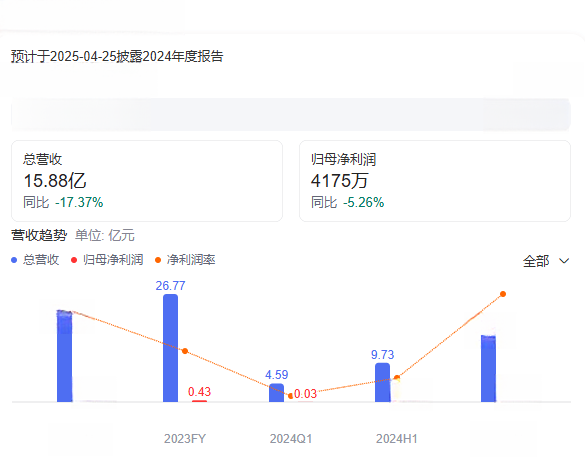Image resolution: width=585 pixels, height=461 pixels.
Task: Click the orange data point at 2023FY
Action: coord(185,351)
